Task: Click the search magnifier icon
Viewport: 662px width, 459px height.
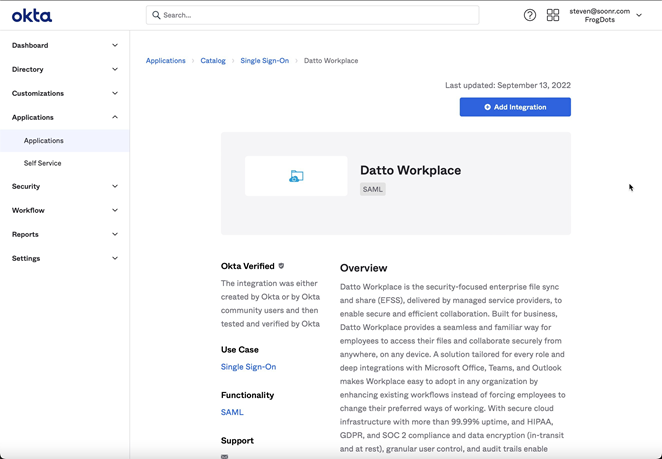Action: click(156, 15)
